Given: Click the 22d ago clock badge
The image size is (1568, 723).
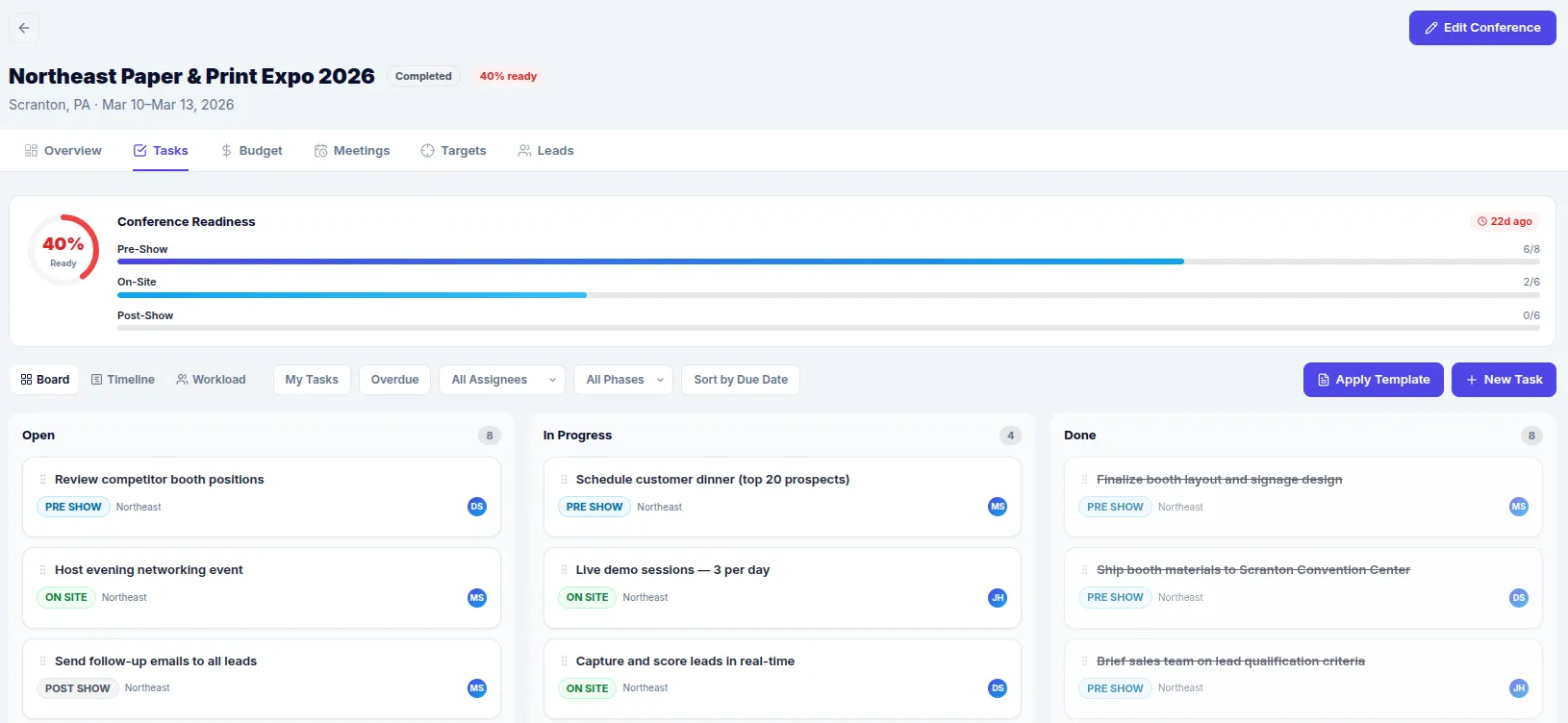Looking at the screenshot, I should tap(1505, 221).
